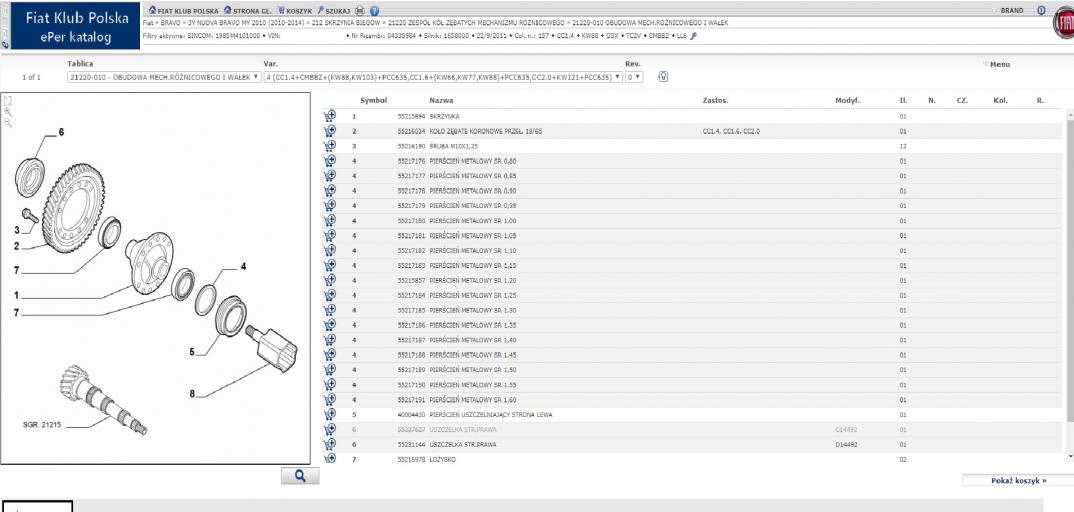Add PIERŚCIEŃ METALOWY SR 0,80 to cart

[x=329, y=160]
